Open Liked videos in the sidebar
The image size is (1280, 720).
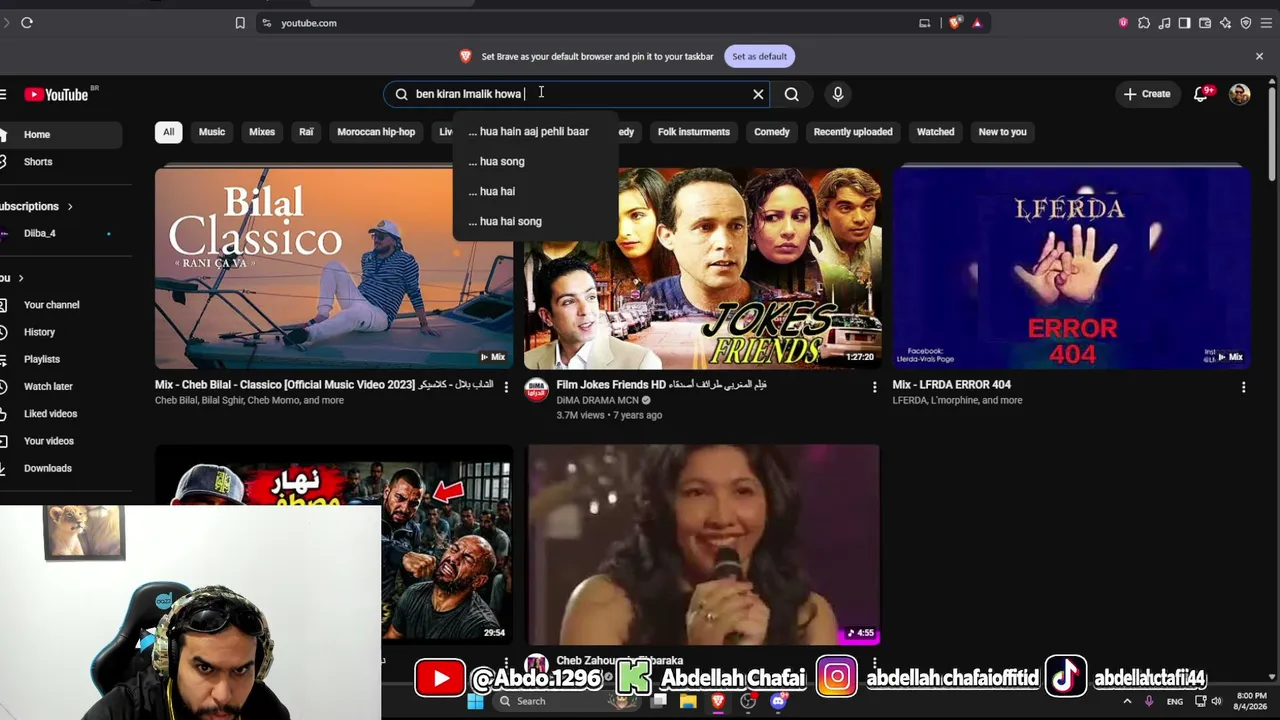(61, 413)
